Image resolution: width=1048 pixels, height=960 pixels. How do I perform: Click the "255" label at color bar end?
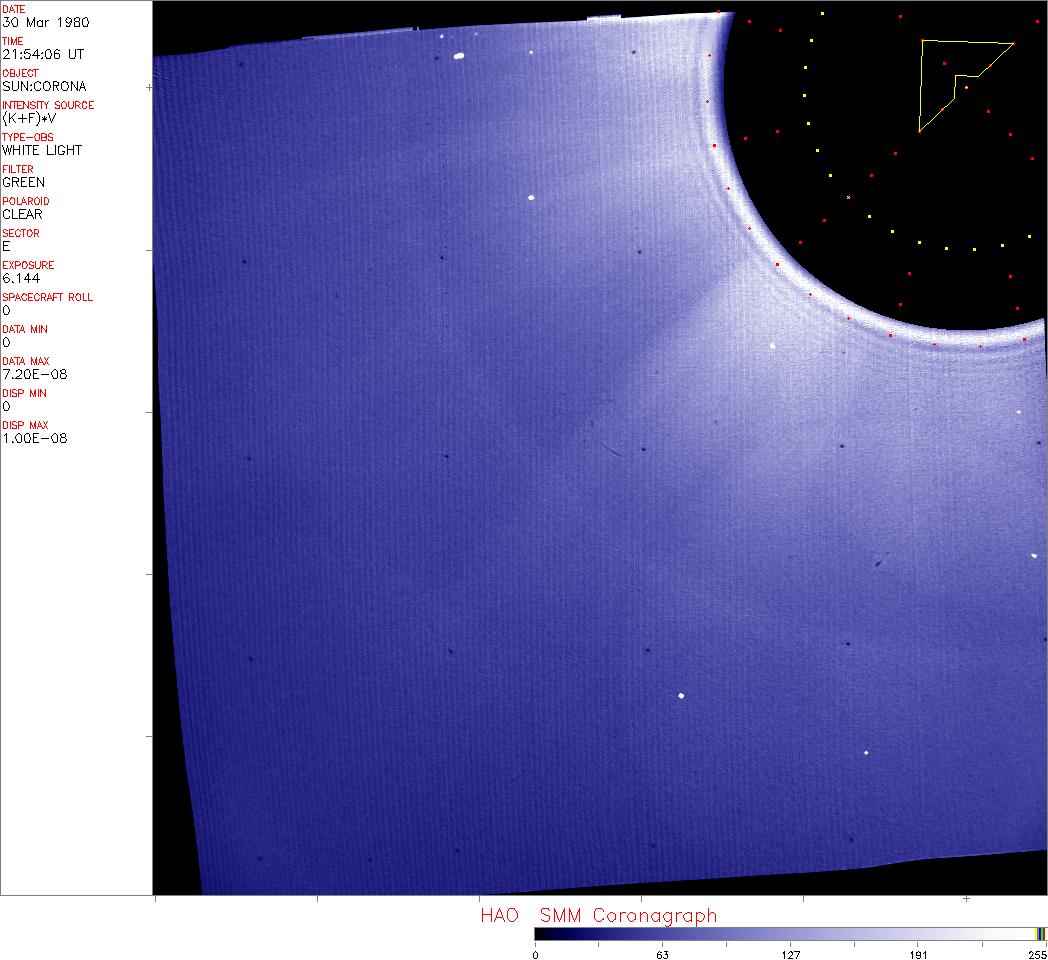[x=1036, y=954]
